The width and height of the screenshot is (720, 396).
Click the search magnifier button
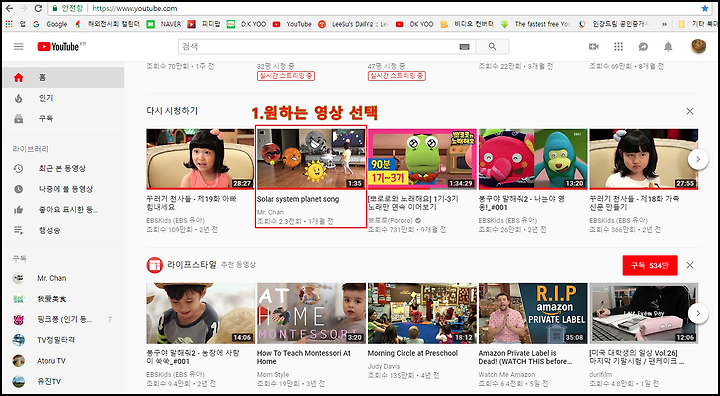(493, 46)
